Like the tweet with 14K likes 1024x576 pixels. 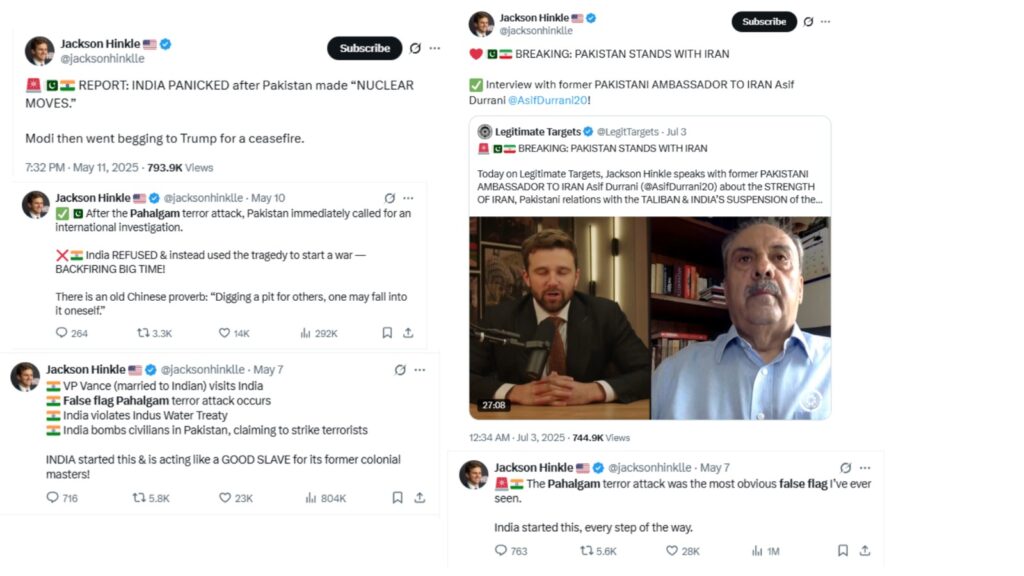225,333
